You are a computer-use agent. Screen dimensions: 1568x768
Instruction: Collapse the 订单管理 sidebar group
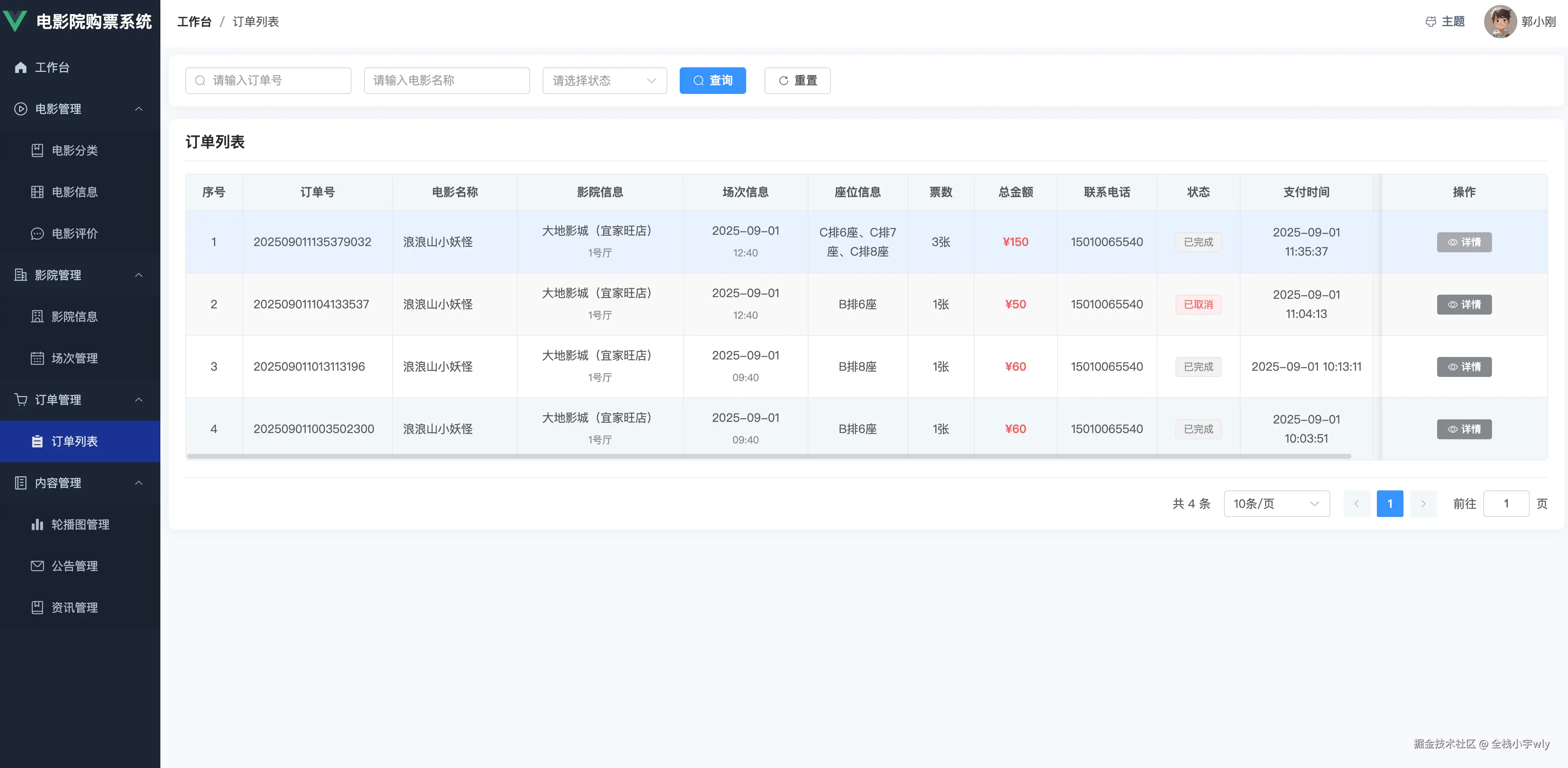(x=58, y=400)
